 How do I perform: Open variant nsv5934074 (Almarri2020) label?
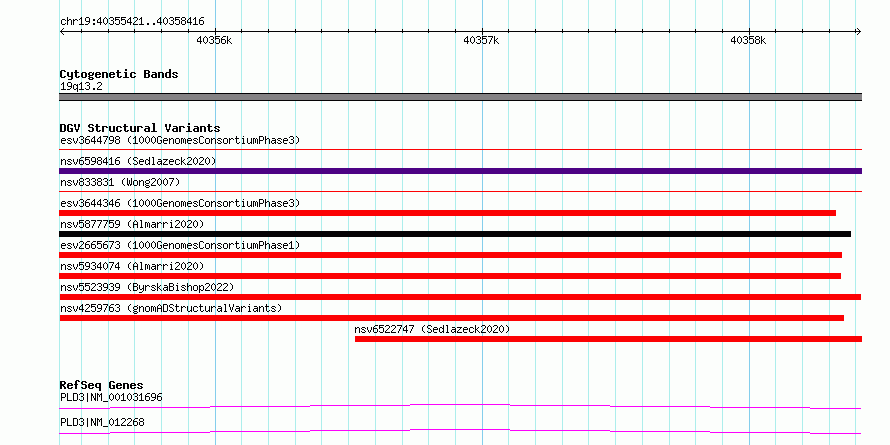132,266
